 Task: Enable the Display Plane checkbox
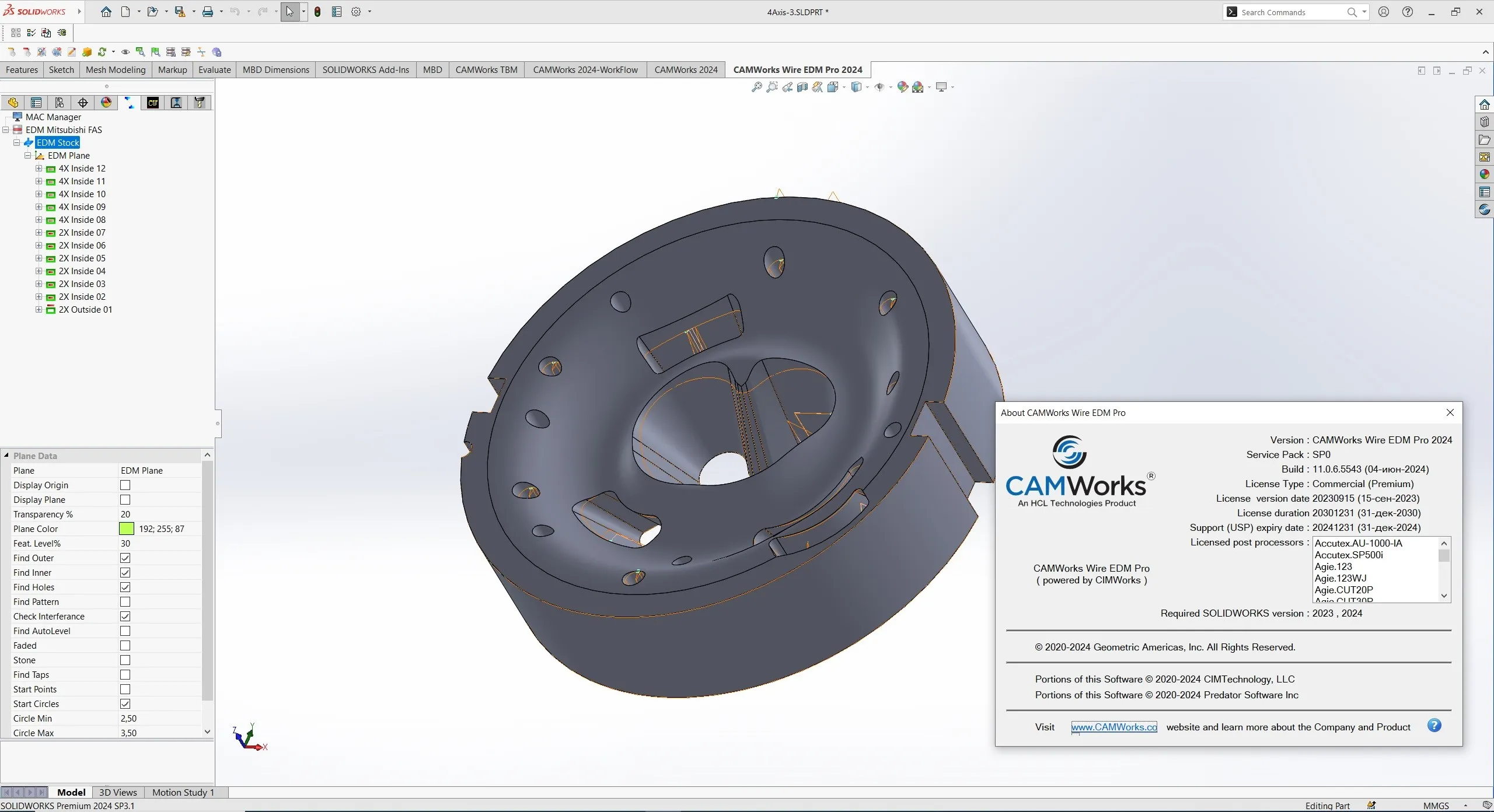(125, 500)
